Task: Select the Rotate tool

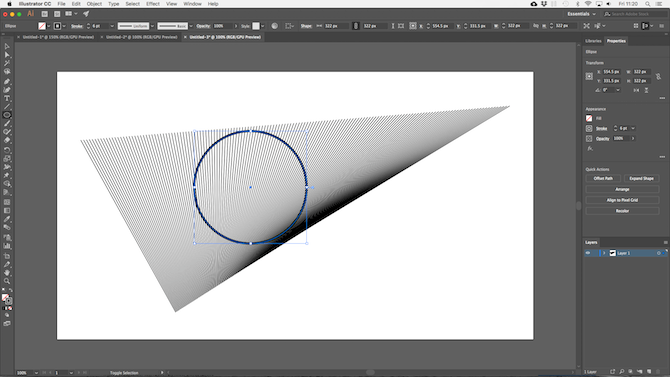Action: click(7, 150)
